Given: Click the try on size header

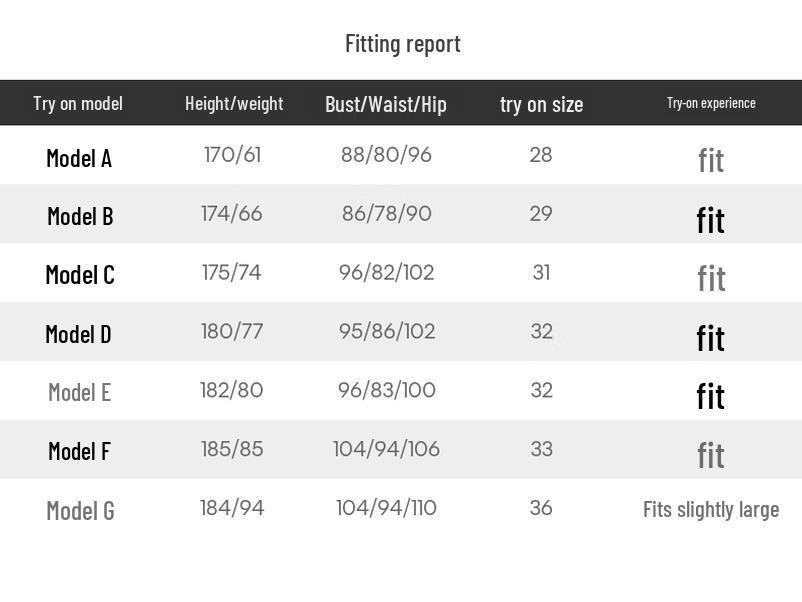Looking at the screenshot, I should 541,104.
